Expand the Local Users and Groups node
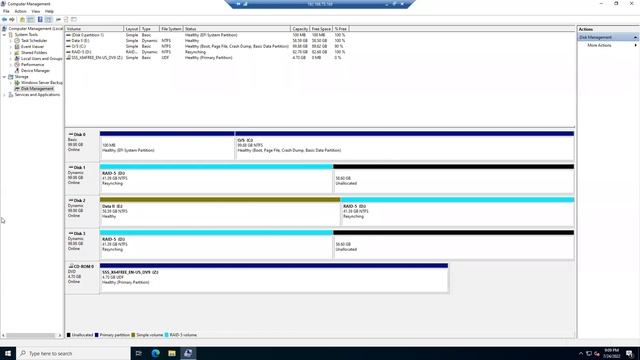The width and height of the screenshot is (640, 360). pyautogui.click(x=11, y=59)
